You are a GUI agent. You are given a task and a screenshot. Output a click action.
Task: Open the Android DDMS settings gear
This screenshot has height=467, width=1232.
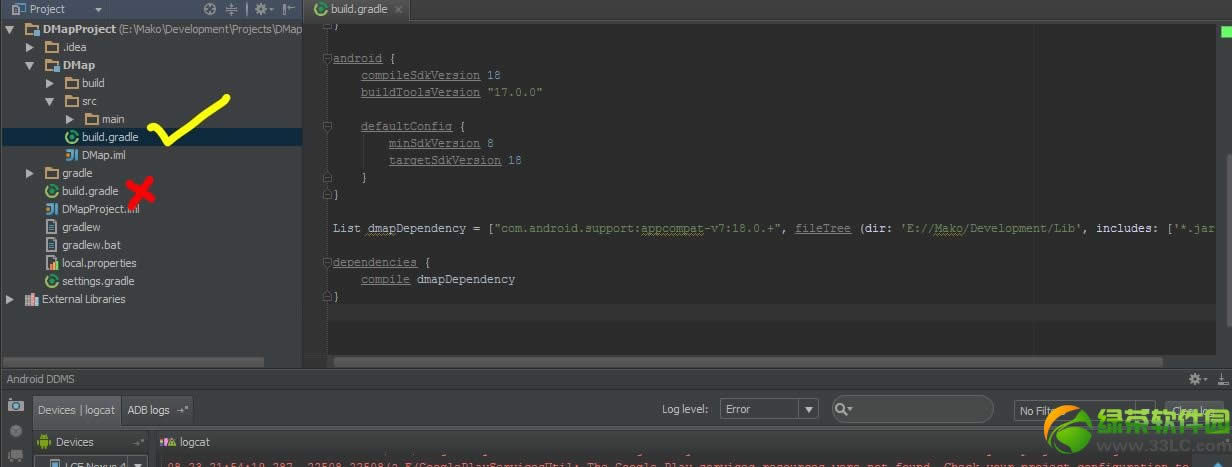pos(1194,379)
